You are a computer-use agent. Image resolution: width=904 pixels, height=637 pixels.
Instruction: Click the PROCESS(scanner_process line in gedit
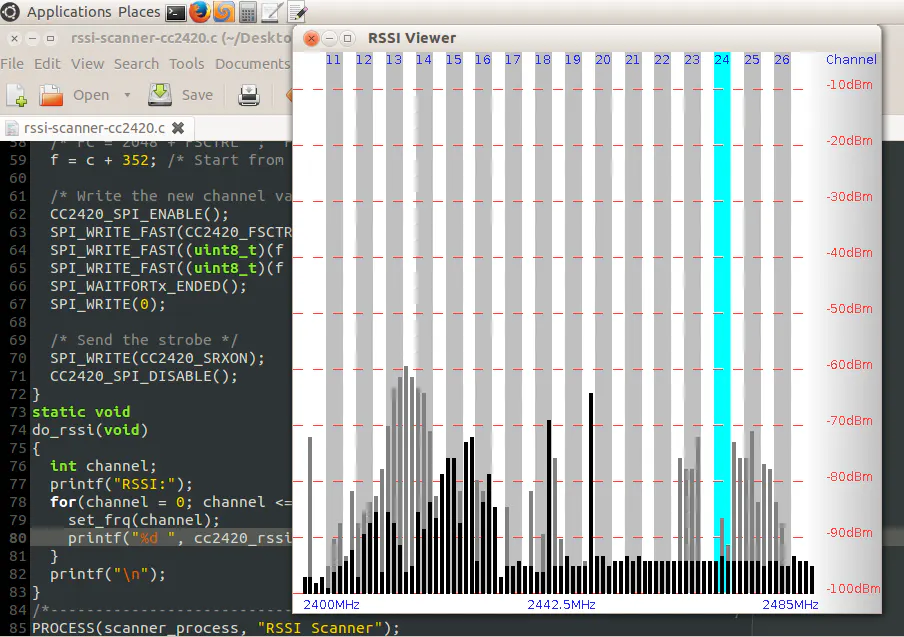coord(216,628)
